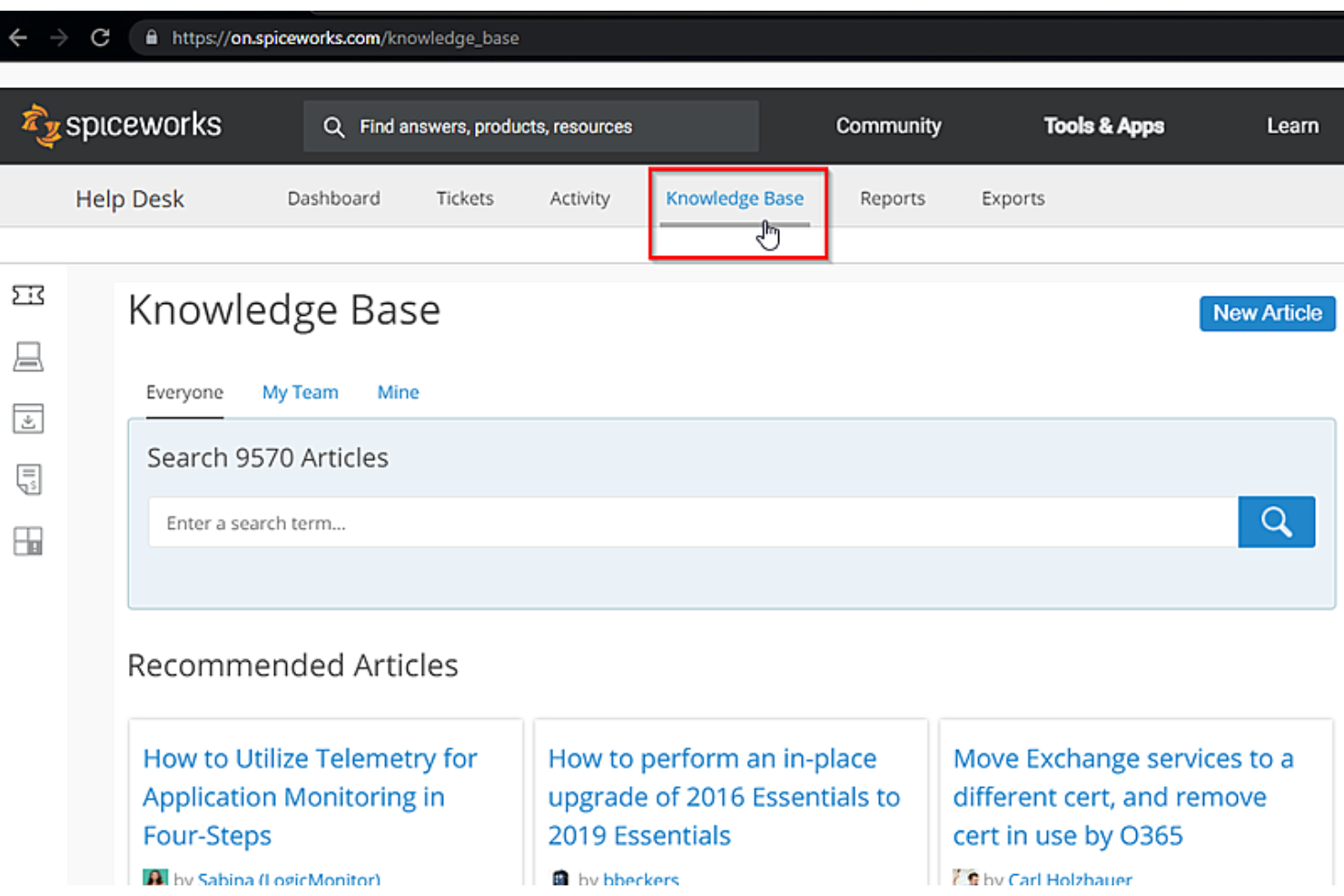
Task: Click the app download icon in the sidebar
Action: coord(28,418)
